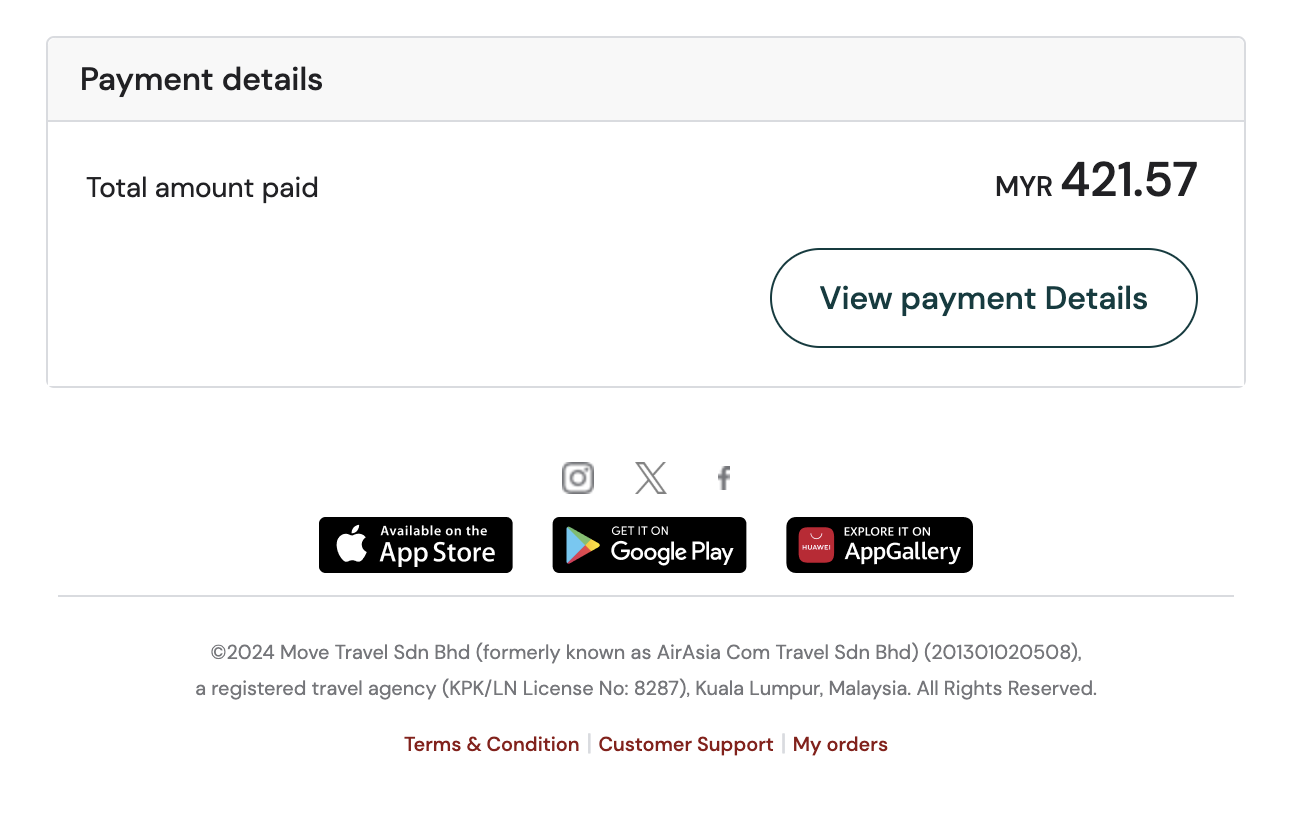Click the divider line below the app badges
This screenshot has width=1290, height=820.
[646, 596]
